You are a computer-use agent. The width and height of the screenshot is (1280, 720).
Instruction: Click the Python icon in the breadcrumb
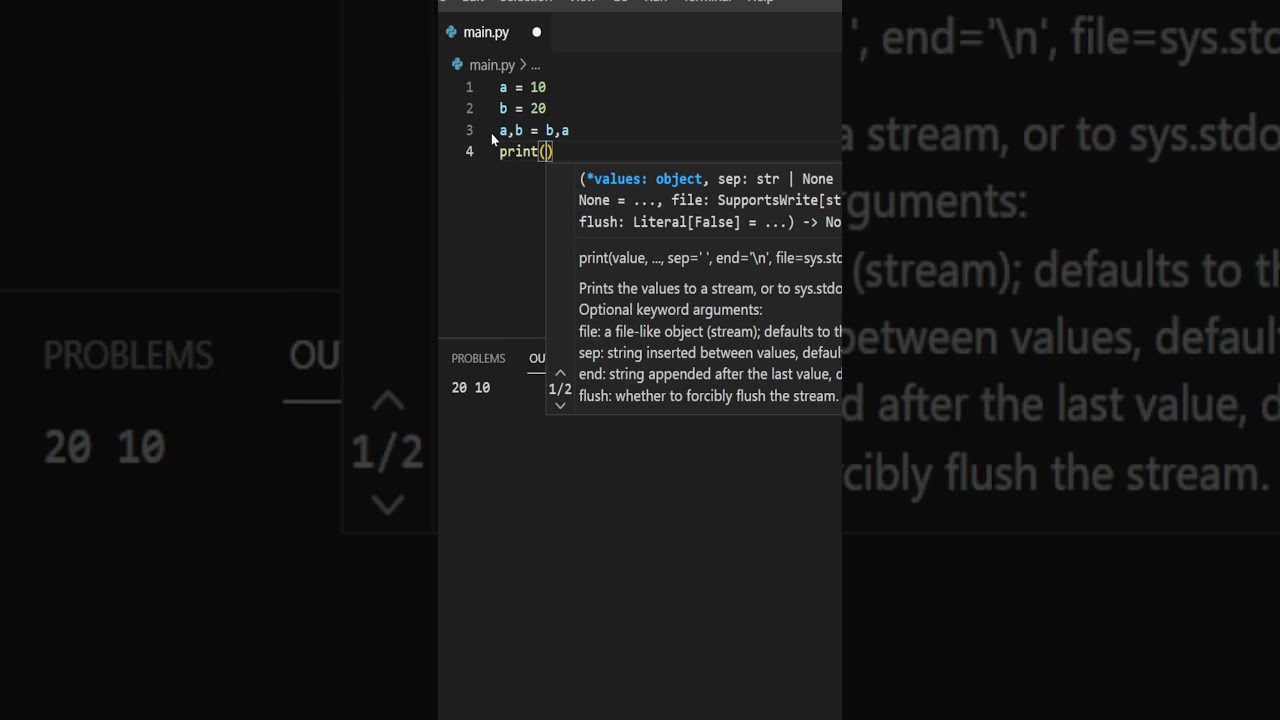(458, 65)
